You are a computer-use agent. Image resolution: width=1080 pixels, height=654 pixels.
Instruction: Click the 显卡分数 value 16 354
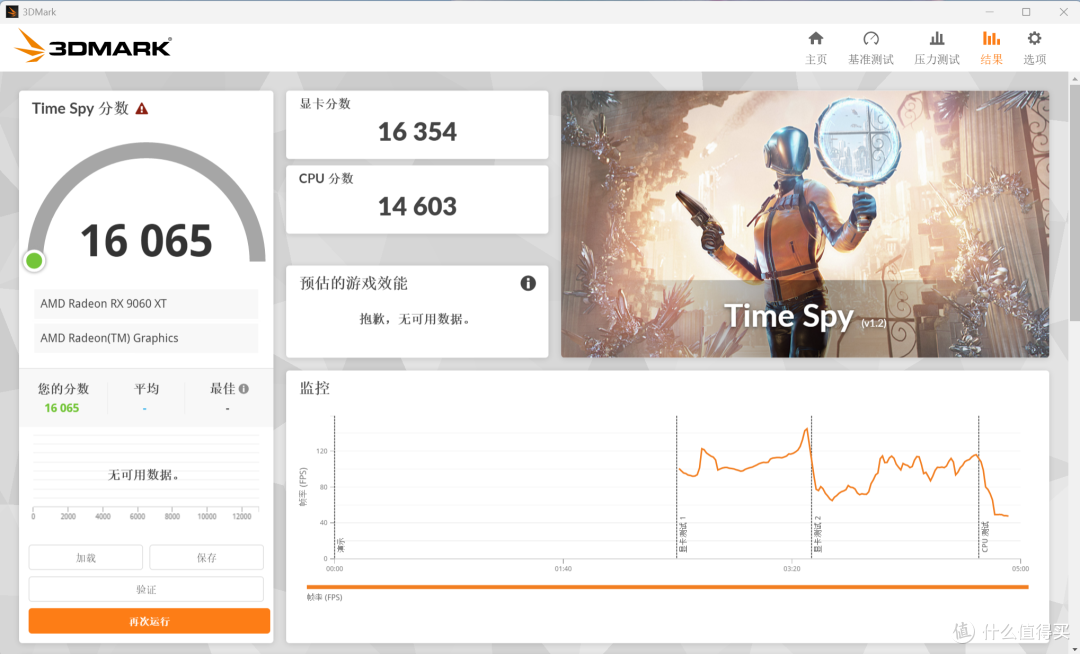click(417, 131)
